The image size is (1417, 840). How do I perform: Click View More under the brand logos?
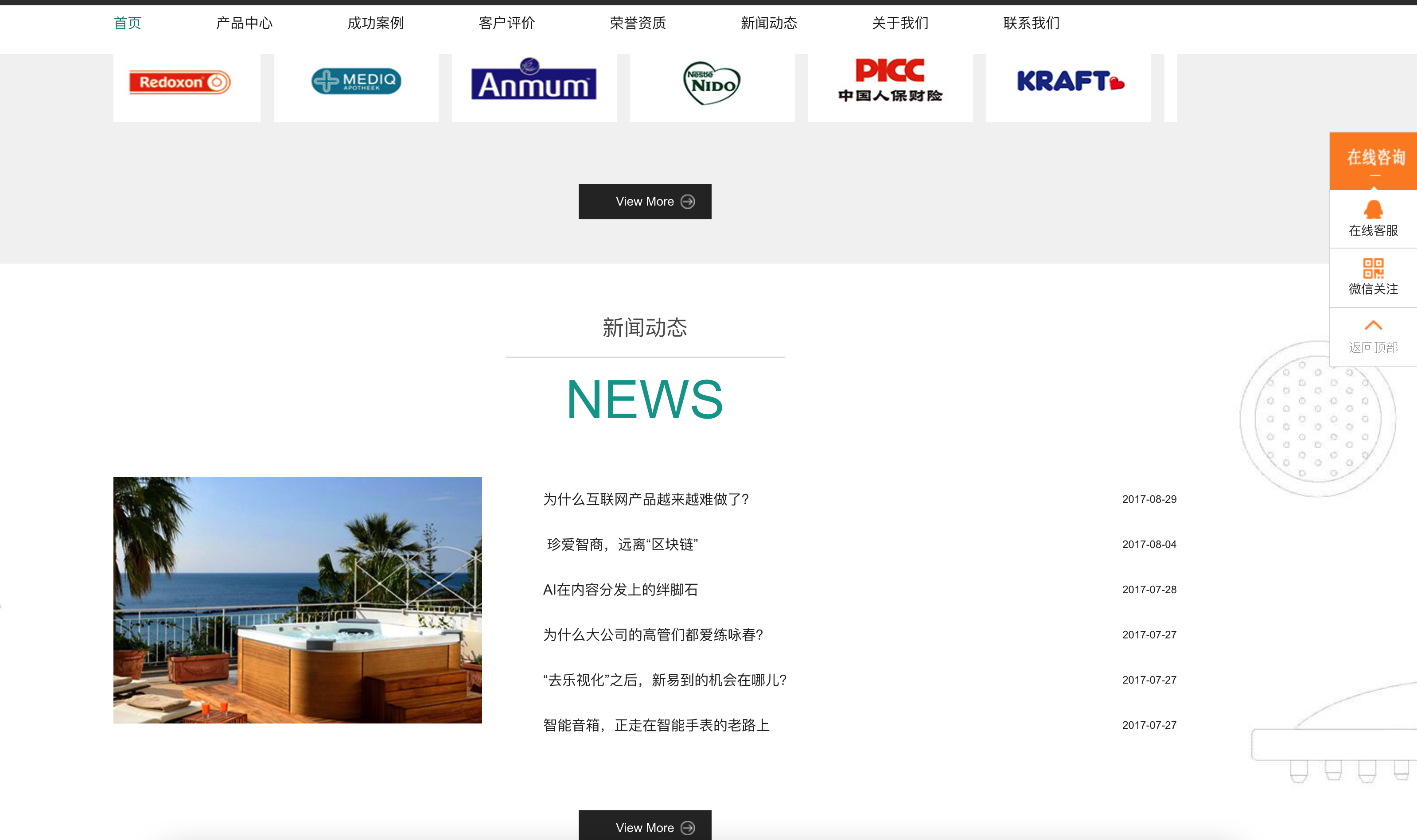[645, 202]
